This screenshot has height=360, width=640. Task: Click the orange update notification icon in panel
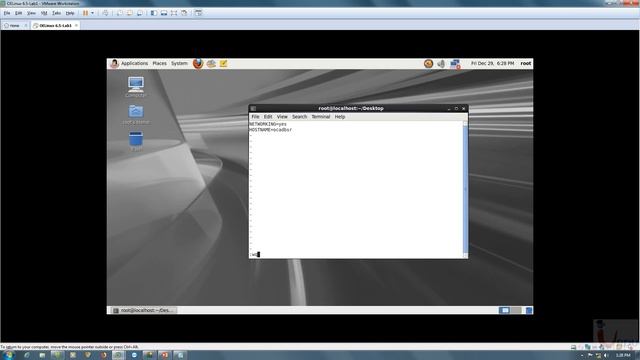[428, 64]
